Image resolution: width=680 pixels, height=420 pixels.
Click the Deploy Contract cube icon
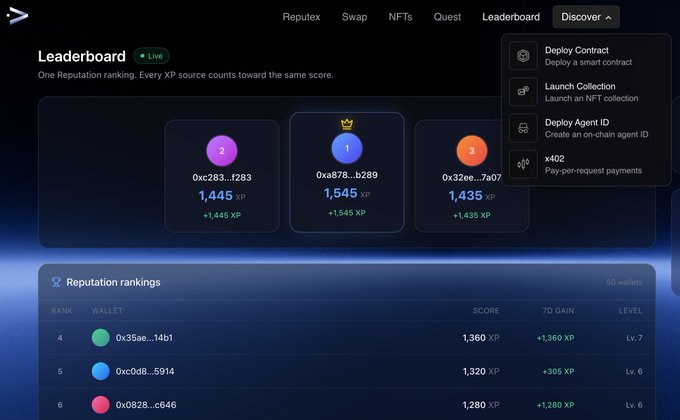click(523, 56)
